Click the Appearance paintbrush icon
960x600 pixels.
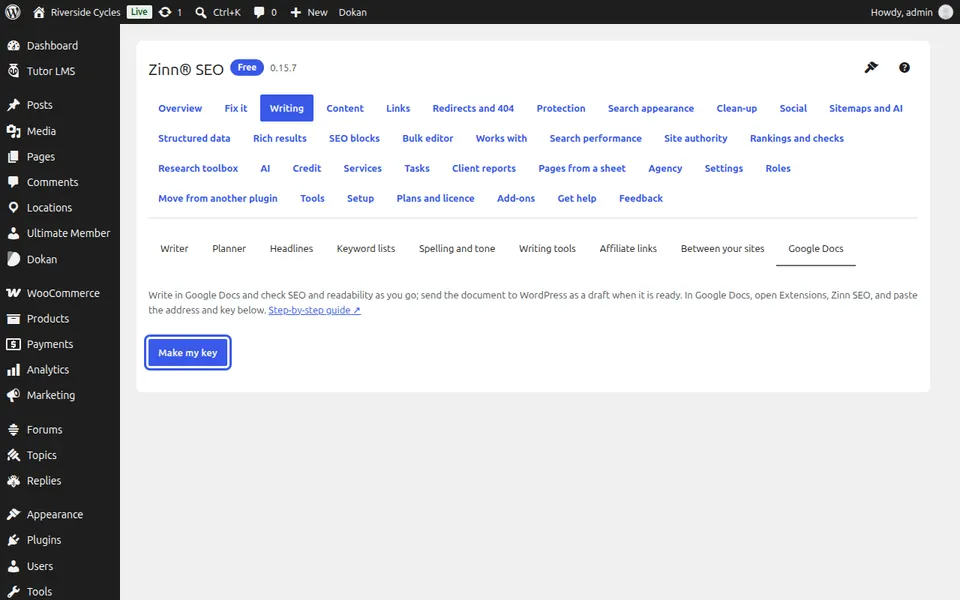13,514
